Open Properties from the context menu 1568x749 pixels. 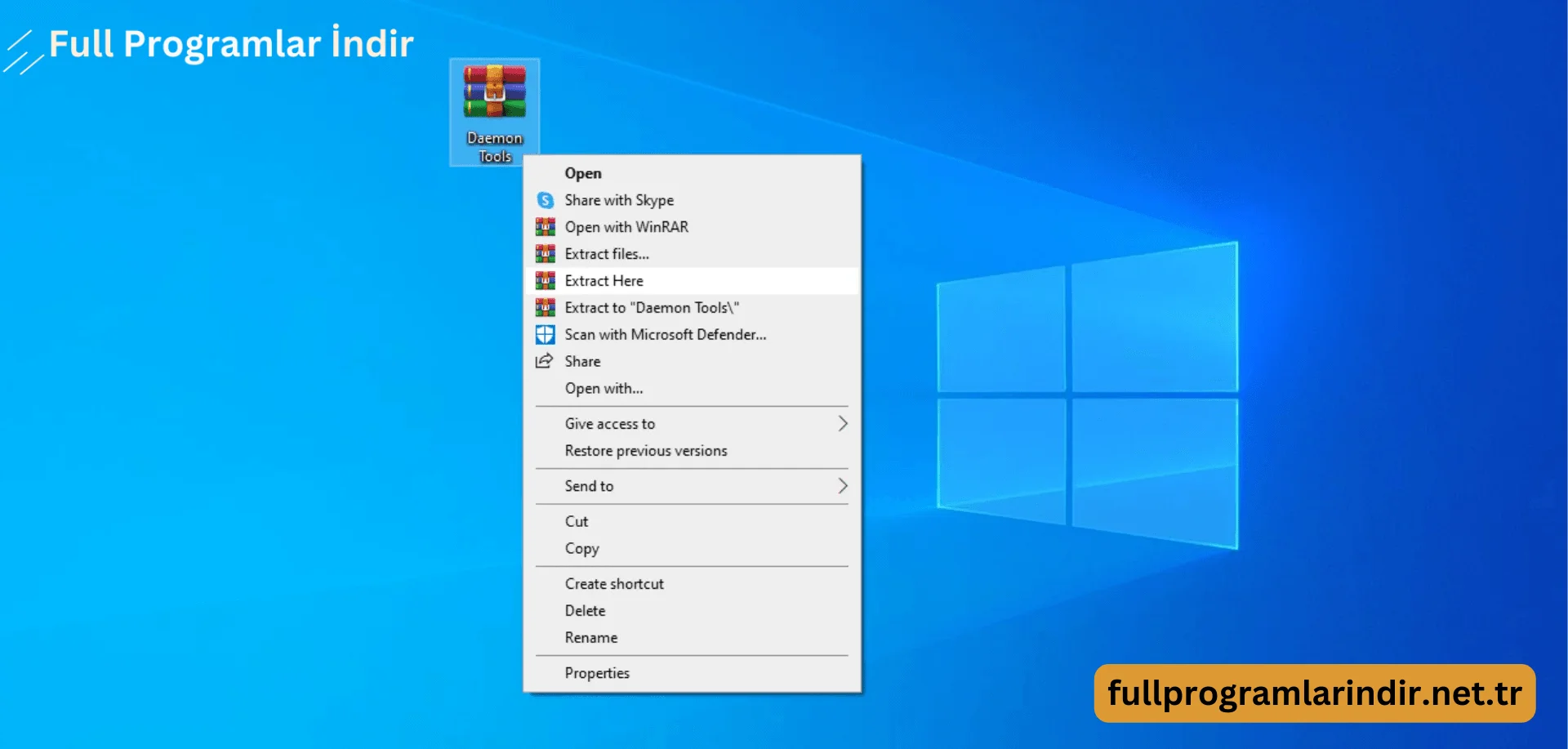point(692,673)
